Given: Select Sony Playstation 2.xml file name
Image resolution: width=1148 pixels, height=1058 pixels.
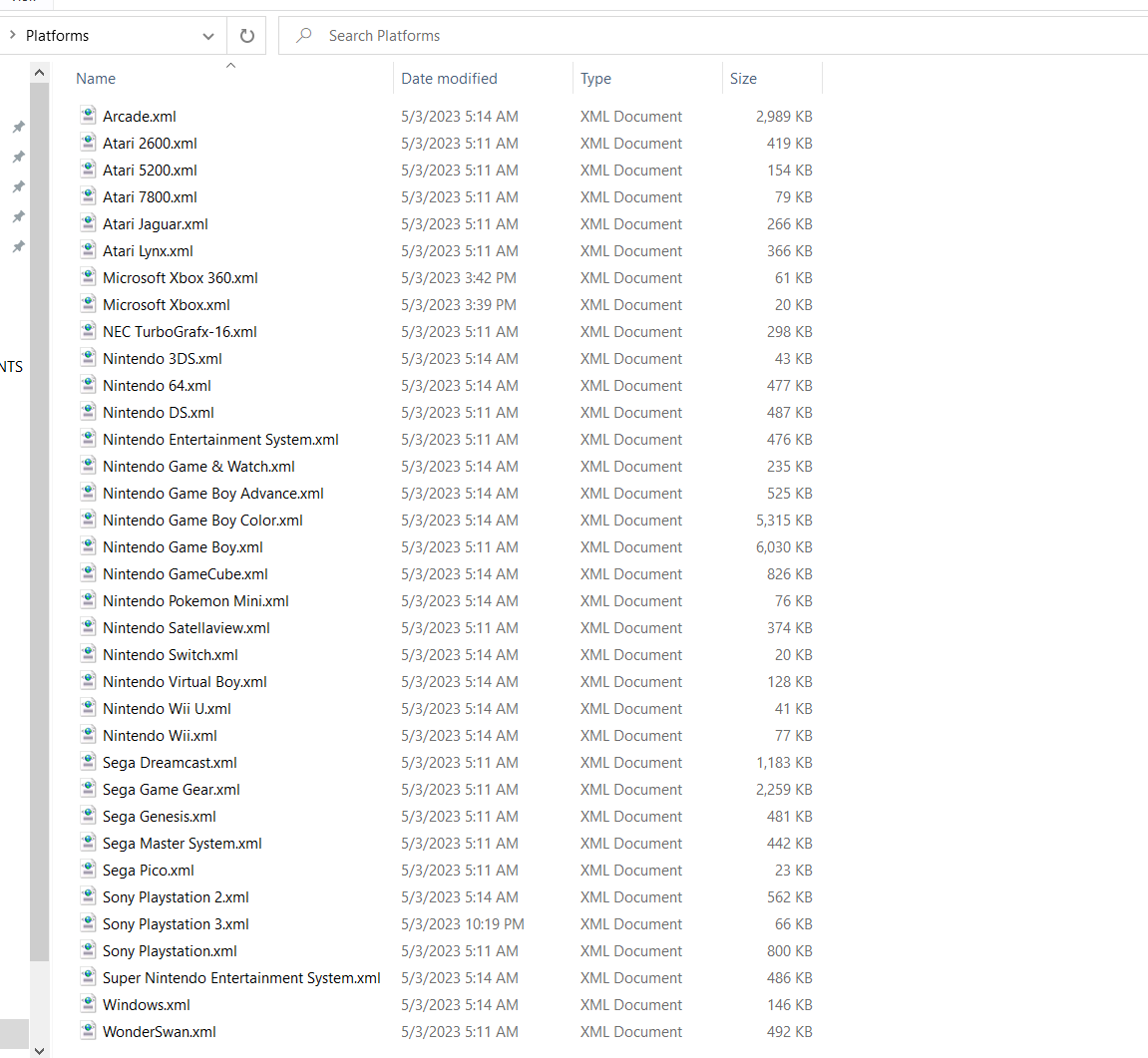Looking at the screenshot, I should (176, 896).
